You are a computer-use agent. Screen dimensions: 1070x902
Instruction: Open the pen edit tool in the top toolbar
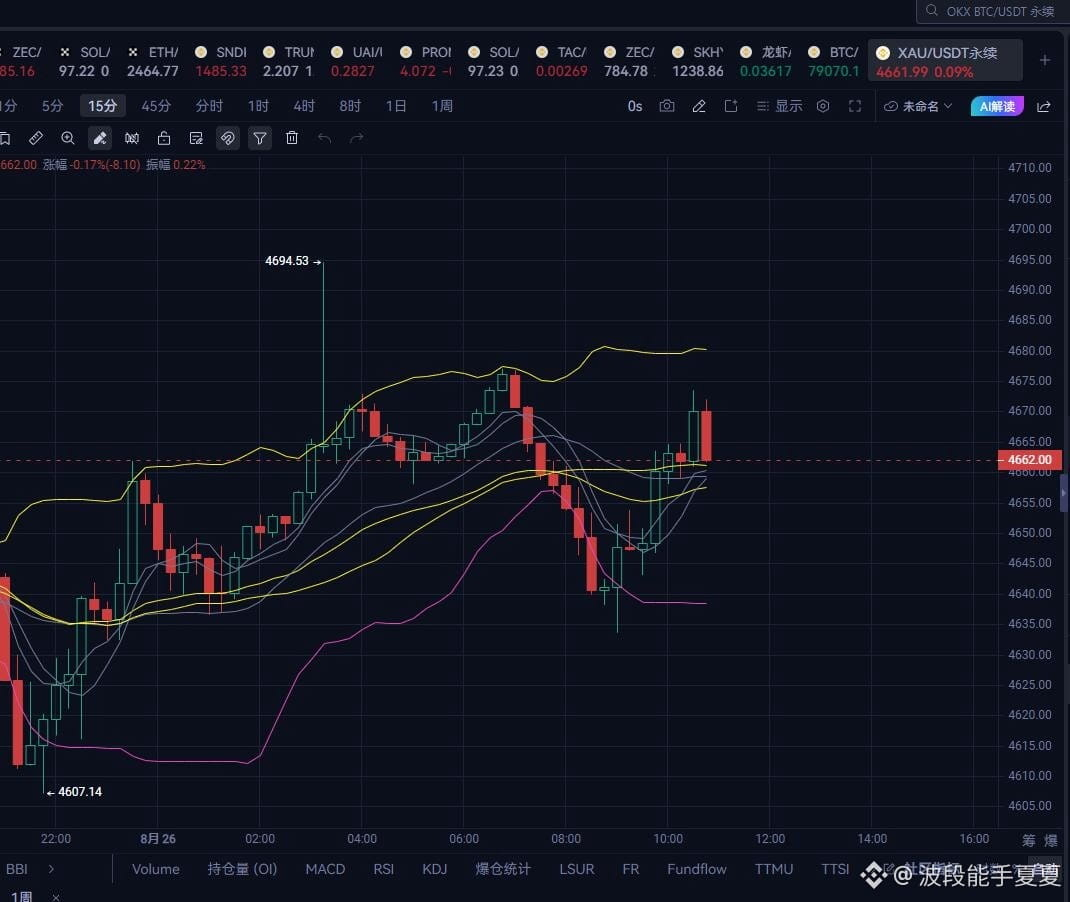(x=699, y=106)
